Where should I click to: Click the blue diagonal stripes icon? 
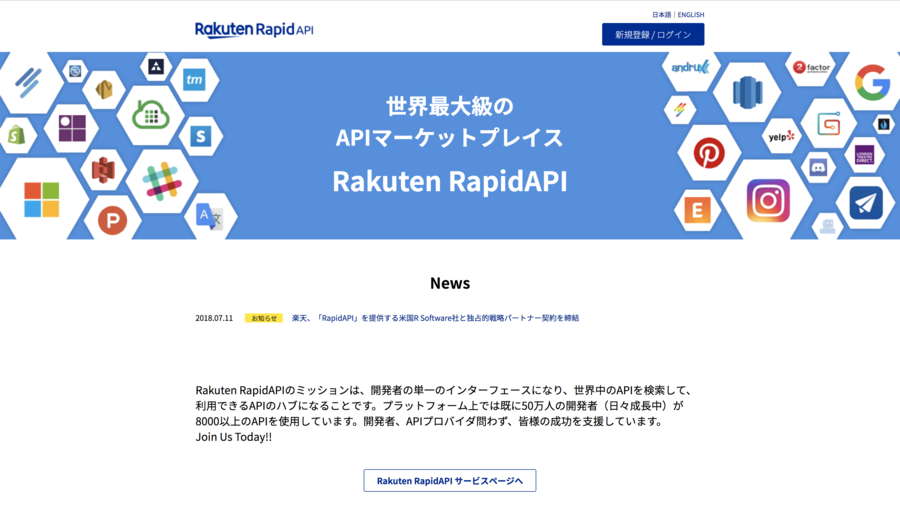pos(28,82)
